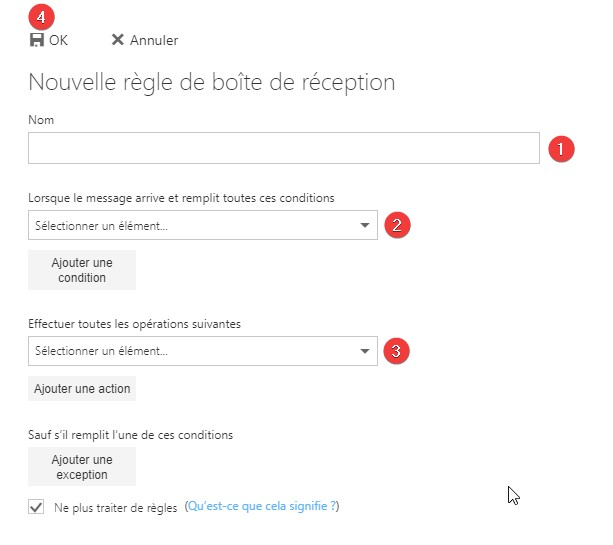This screenshot has width=613, height=545.
Task: Cancel the rule with the Annuler label
Action: tap(154, 40)
